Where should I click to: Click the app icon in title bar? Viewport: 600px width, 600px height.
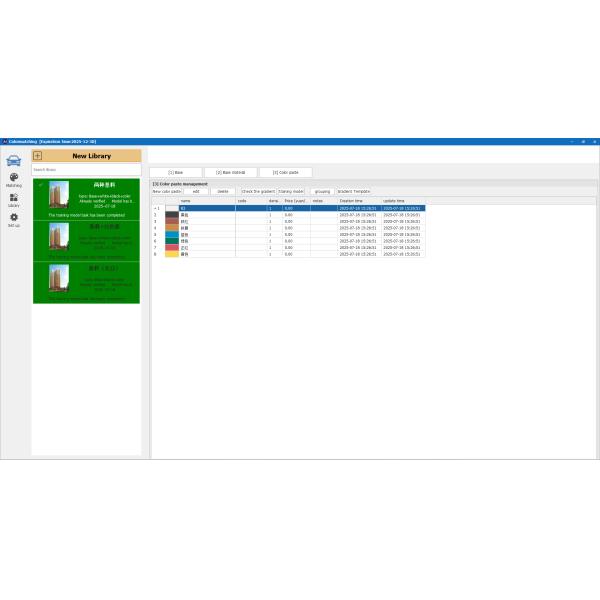click(4, 141)
